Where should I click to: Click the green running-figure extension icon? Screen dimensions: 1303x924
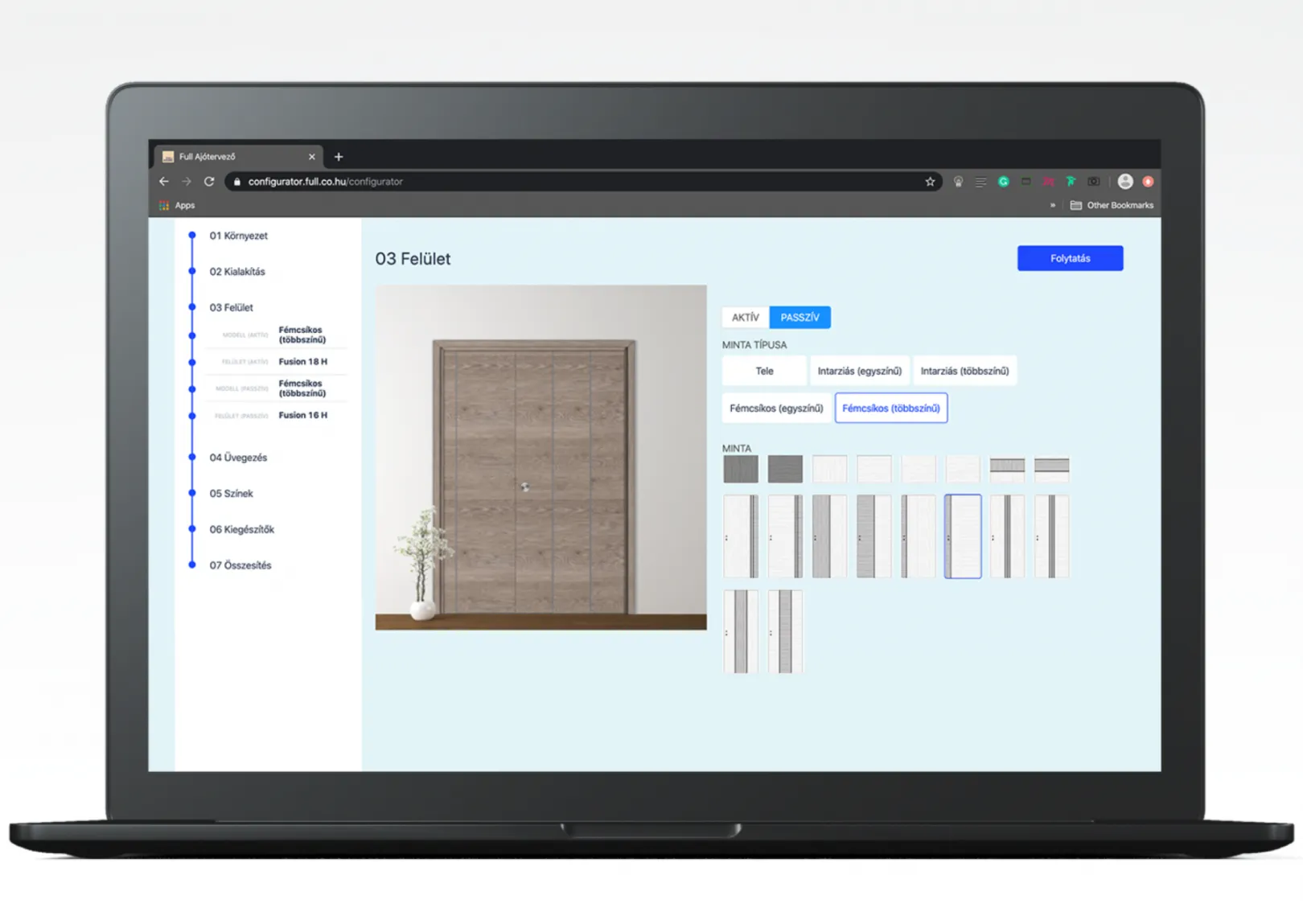click(1071, 182)
